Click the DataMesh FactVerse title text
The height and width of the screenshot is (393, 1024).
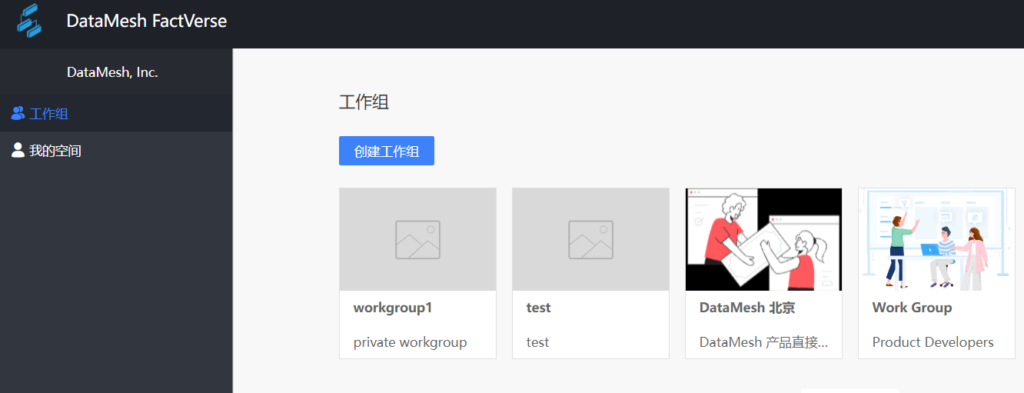[146, 21]
